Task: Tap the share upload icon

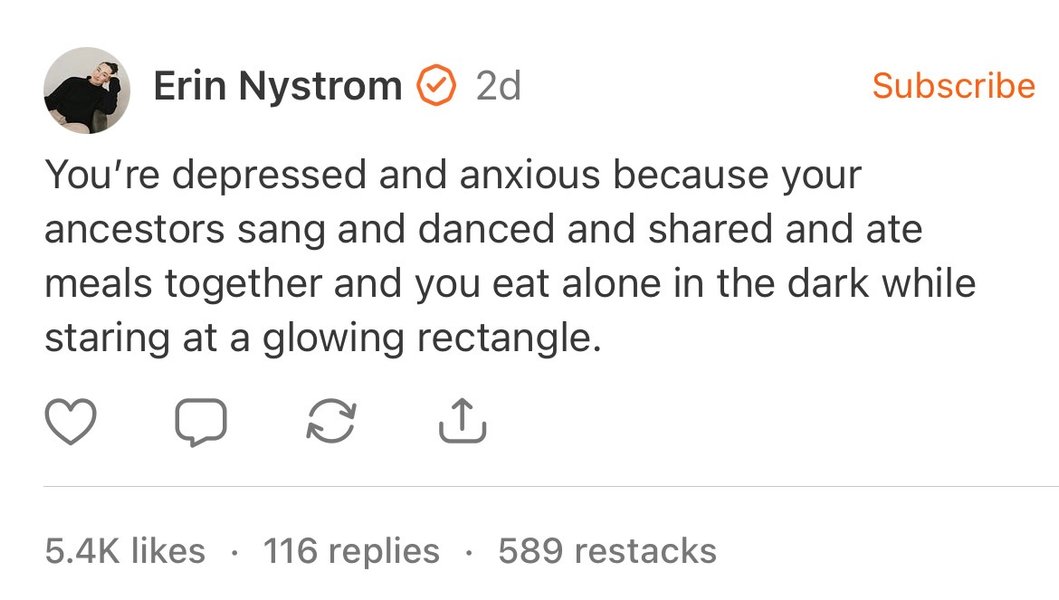Action: coord(462,422)
